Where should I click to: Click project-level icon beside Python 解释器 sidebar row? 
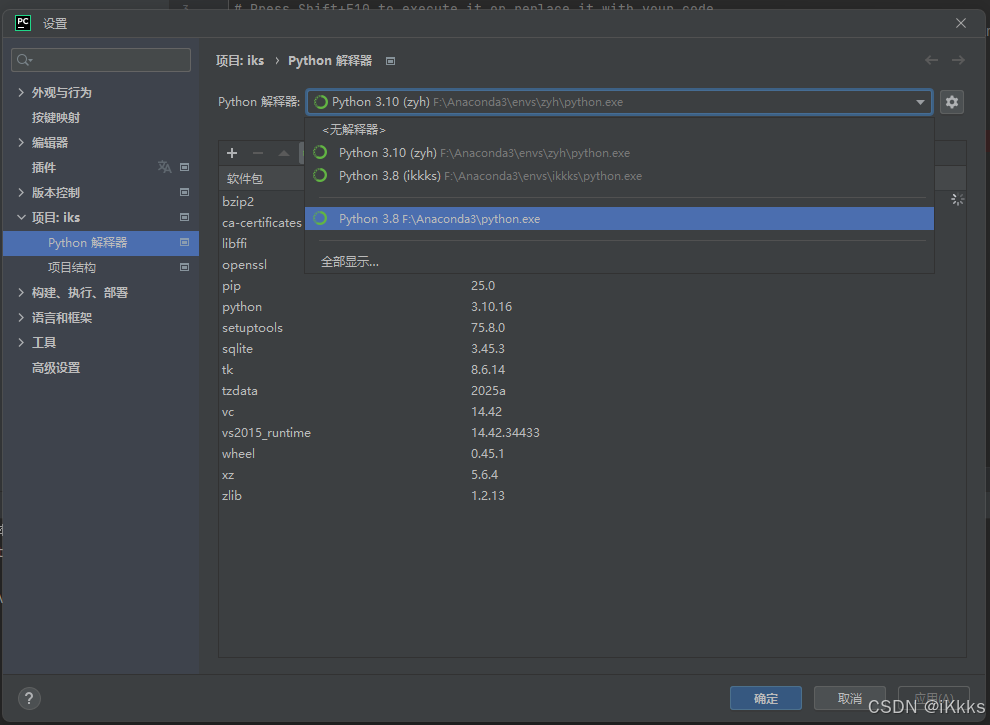coord(184,243)
